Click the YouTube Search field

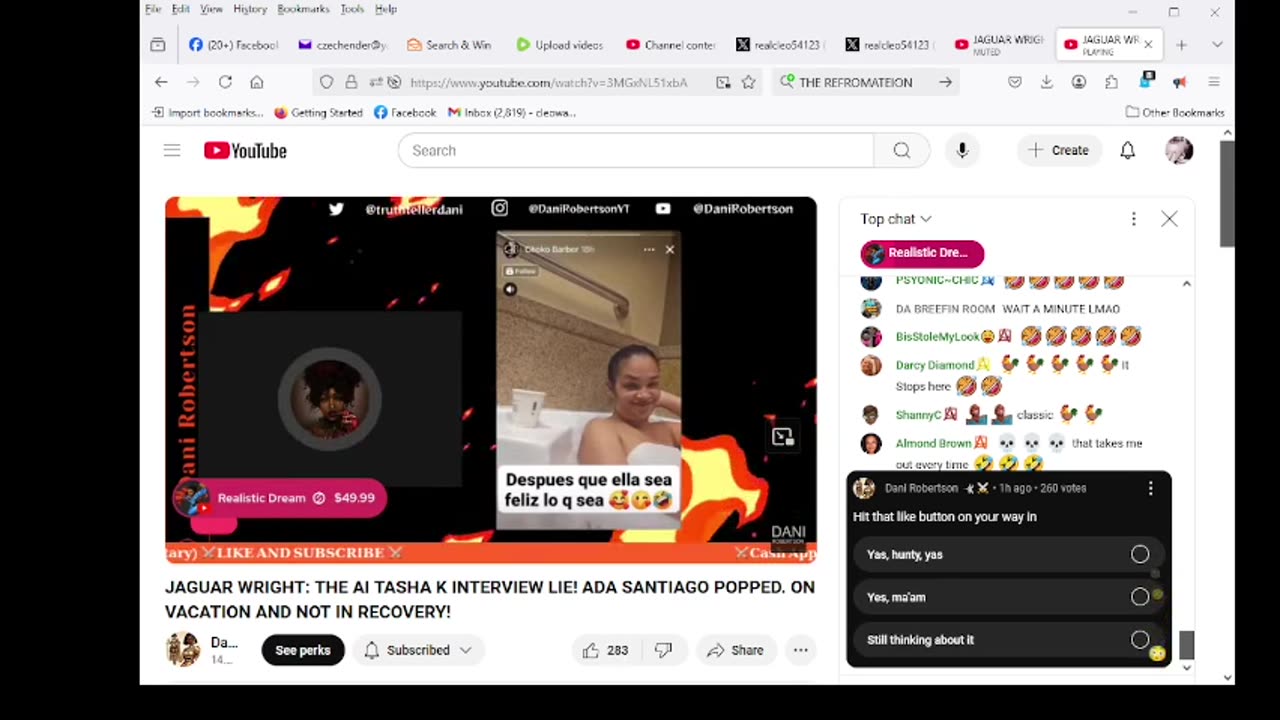point(636,150)
